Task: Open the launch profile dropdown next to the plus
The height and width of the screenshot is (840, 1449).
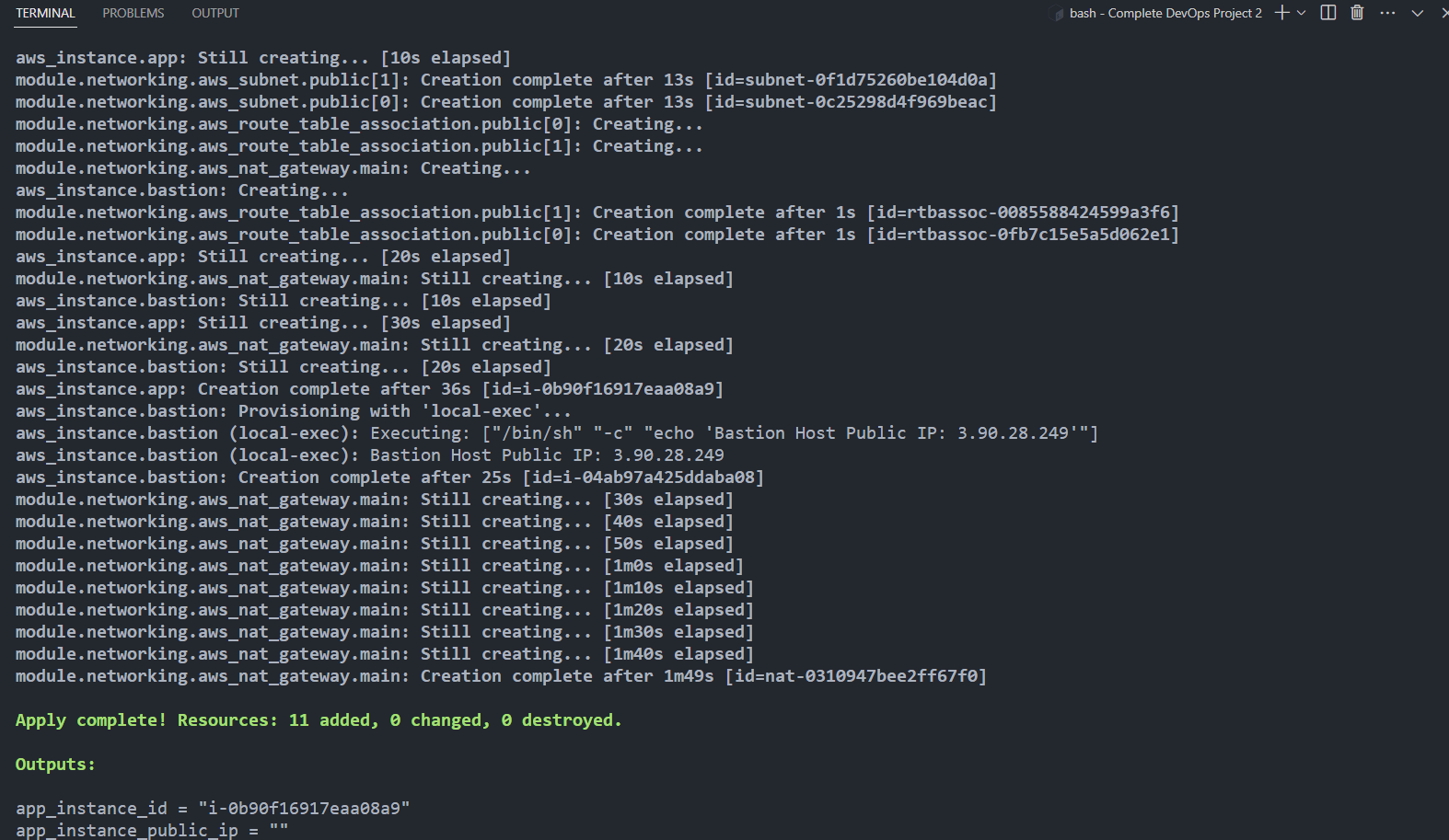Action: pos(1300,13)
